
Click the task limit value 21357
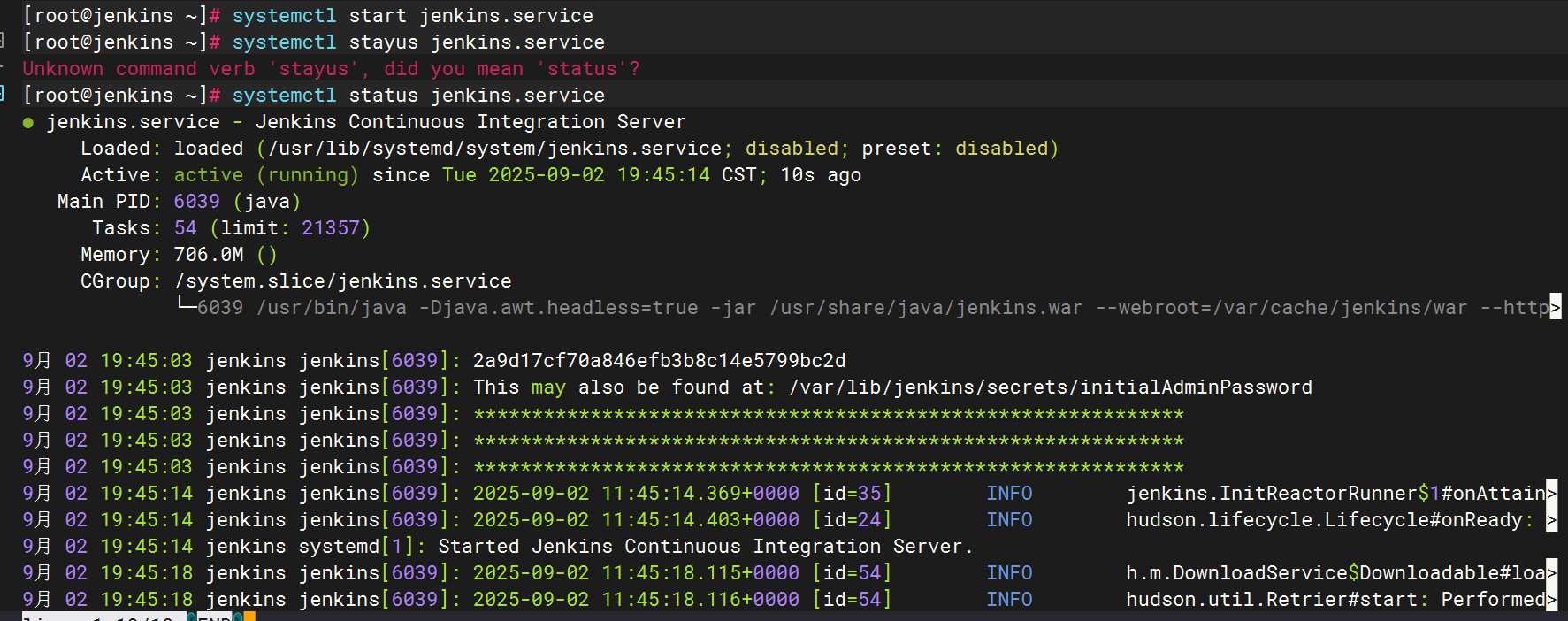click(x=331, y=228)
